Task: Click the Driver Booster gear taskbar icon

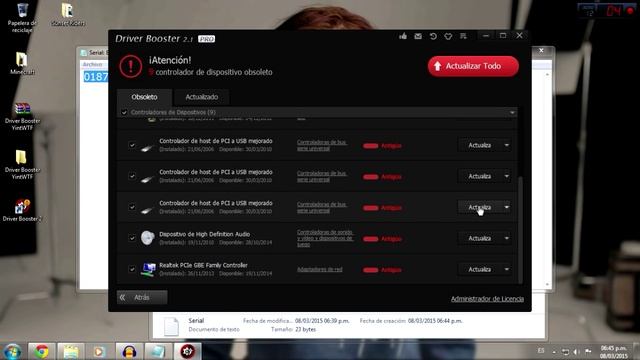Action: (x=187, y=351)
